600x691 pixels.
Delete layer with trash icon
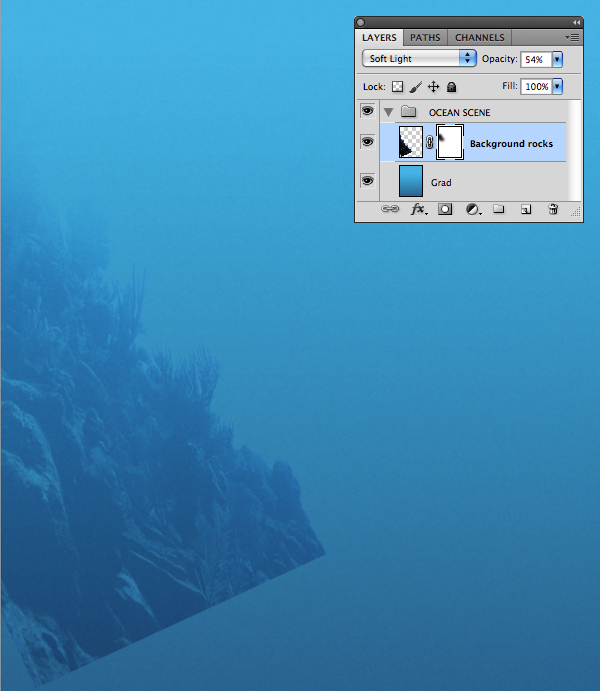(x=553, y=209)
